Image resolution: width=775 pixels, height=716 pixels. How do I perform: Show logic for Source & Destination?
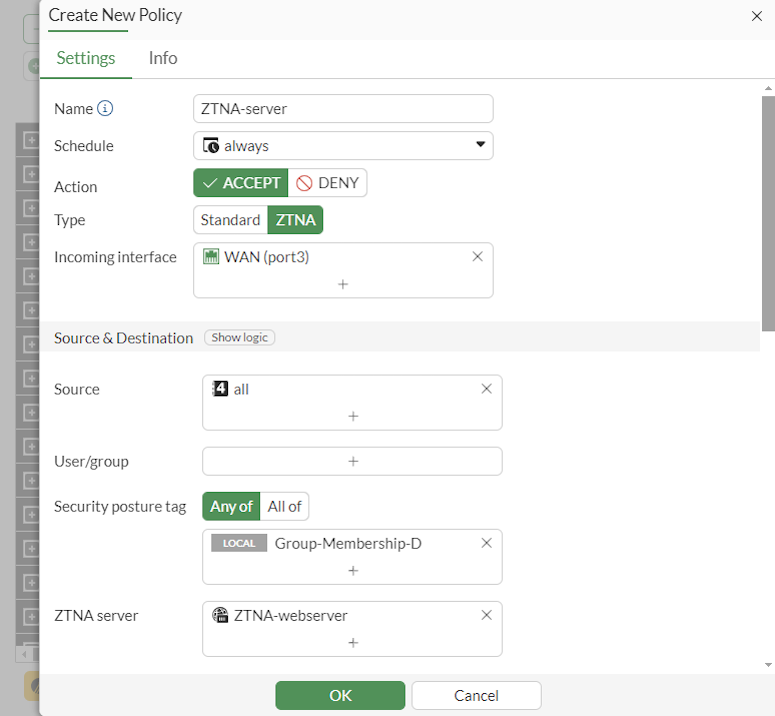(240, 338)
